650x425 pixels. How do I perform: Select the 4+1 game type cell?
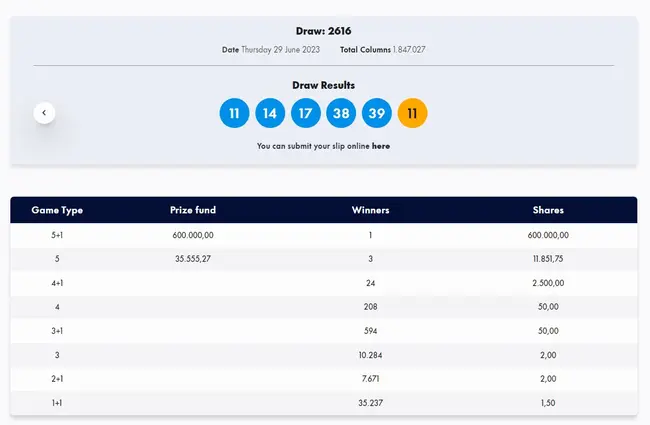57,283
